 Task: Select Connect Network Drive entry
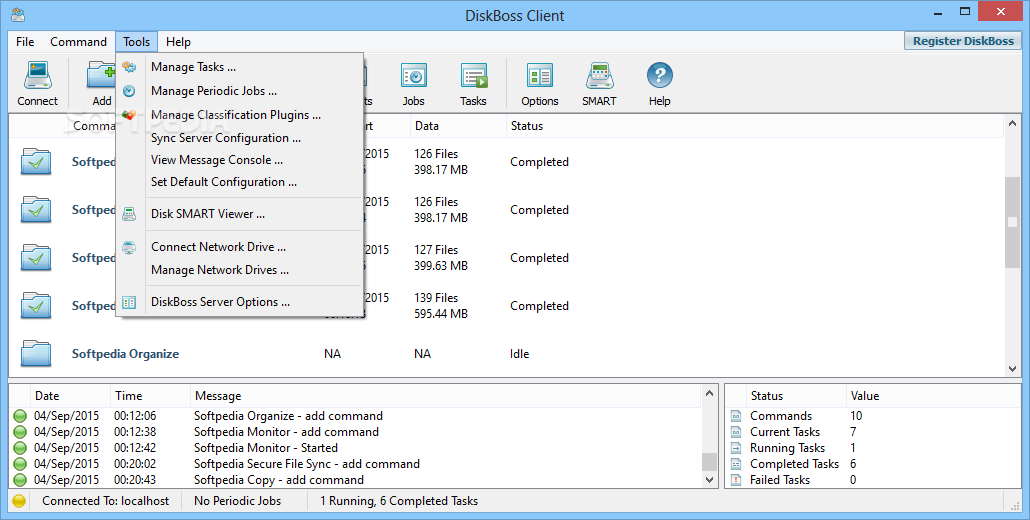coord(240,248)
